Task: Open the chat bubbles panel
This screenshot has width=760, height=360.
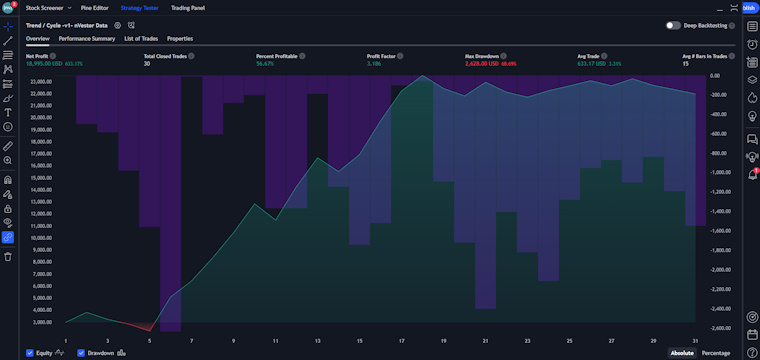Action: tap(752, 140)
